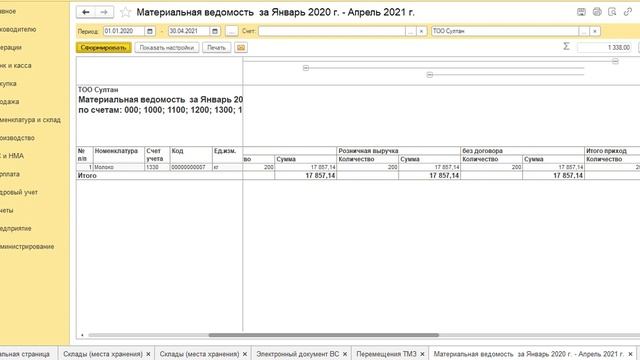The height and width of the screenshot is (360, 640).
Task: Collapse the leftmost column group
Action: [306, 68]
